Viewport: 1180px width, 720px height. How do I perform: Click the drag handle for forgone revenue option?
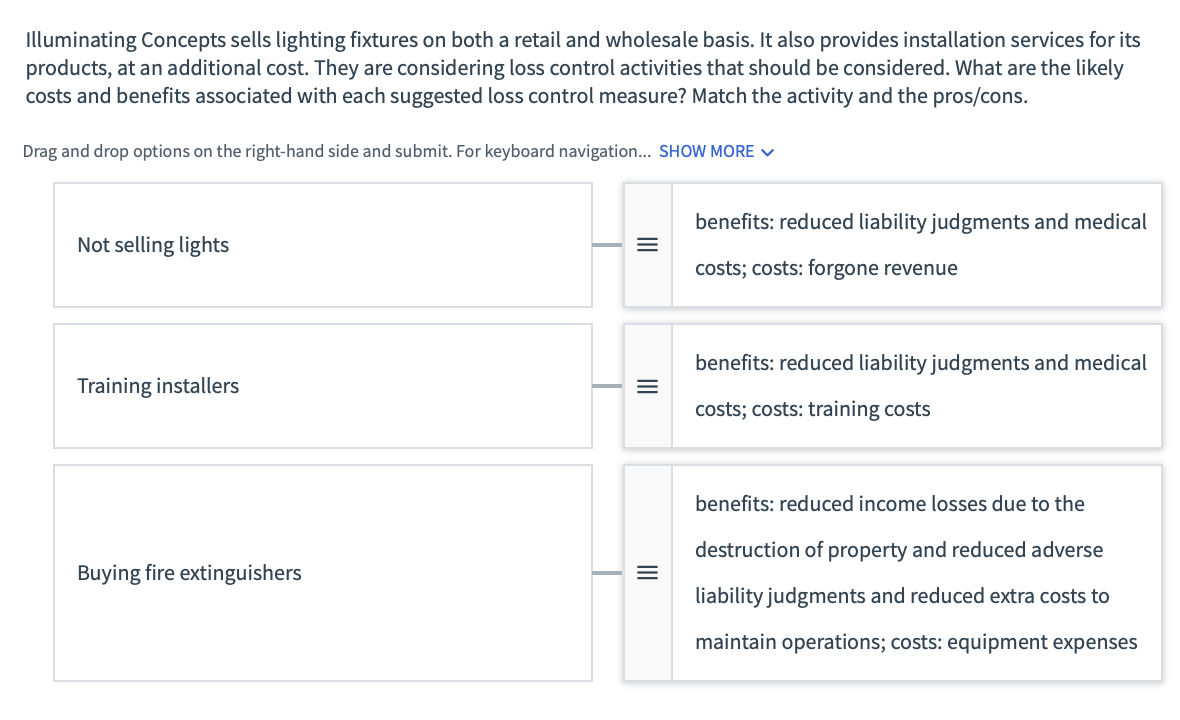tap(647, 245)
